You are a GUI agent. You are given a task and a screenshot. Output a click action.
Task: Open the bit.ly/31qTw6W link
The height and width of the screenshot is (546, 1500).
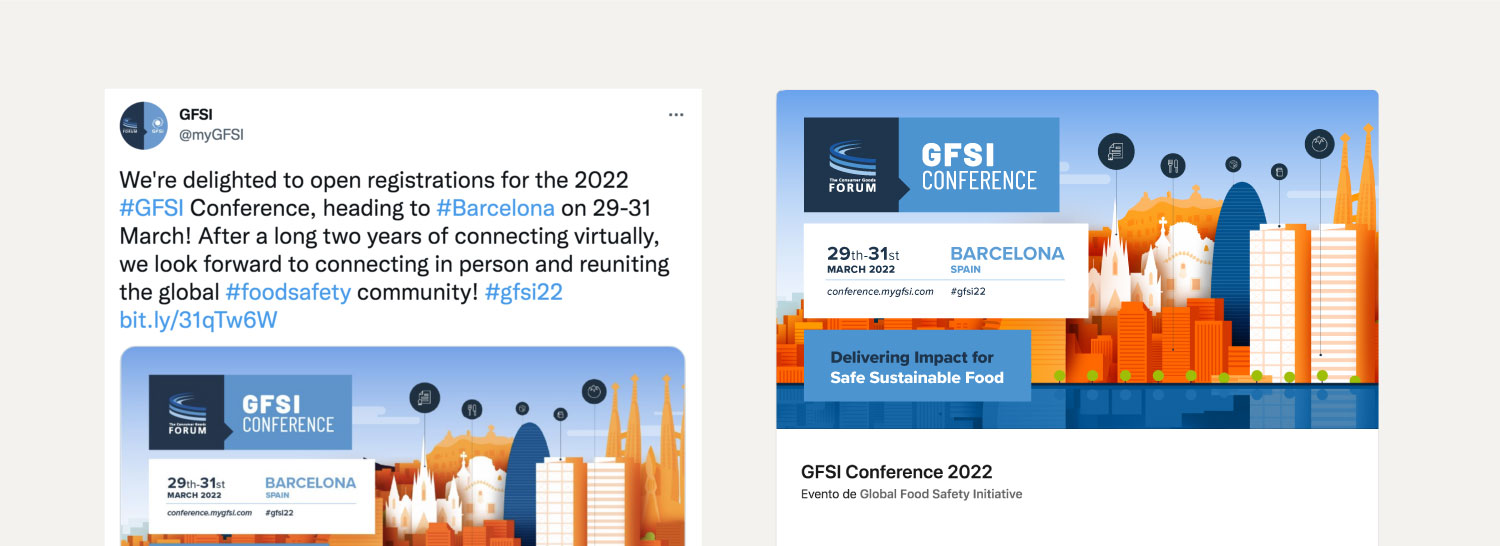coord(198,320)
